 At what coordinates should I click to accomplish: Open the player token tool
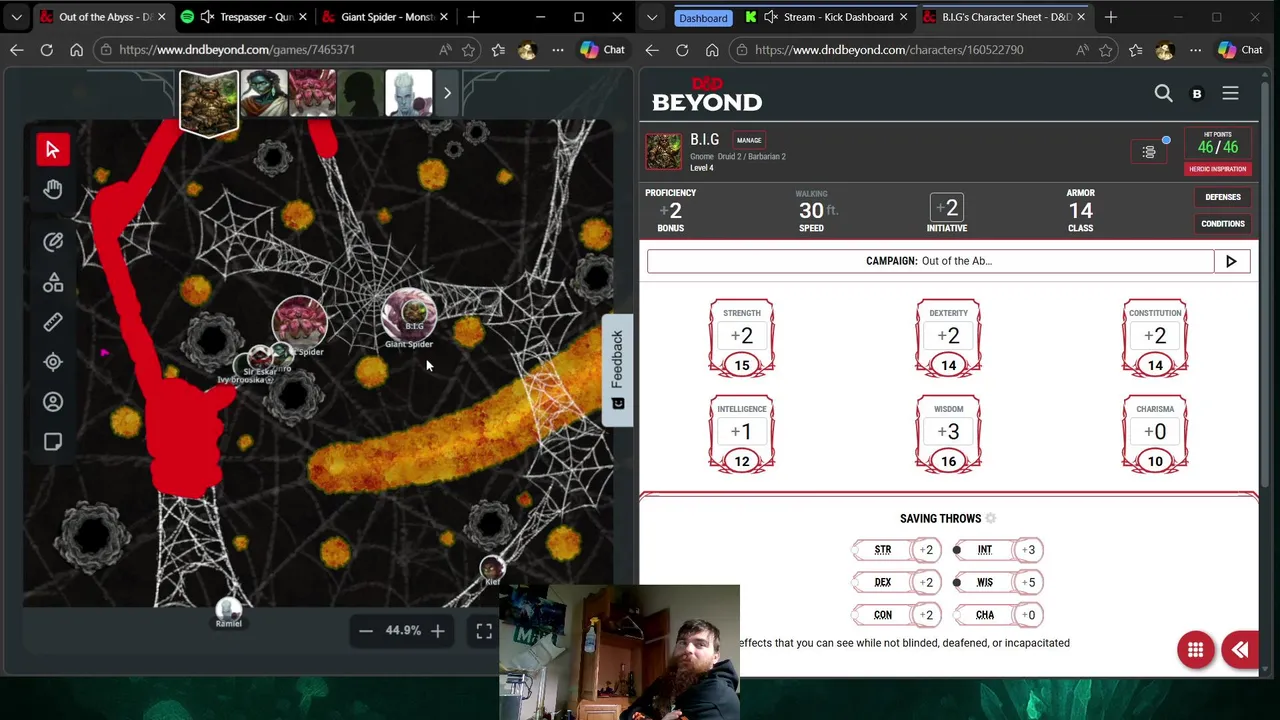(52, 402)
